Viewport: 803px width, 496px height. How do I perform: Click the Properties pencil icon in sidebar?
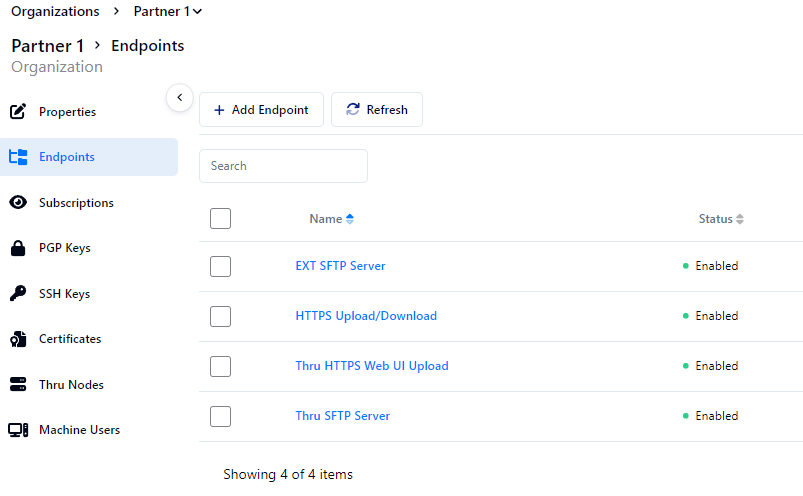17,111
